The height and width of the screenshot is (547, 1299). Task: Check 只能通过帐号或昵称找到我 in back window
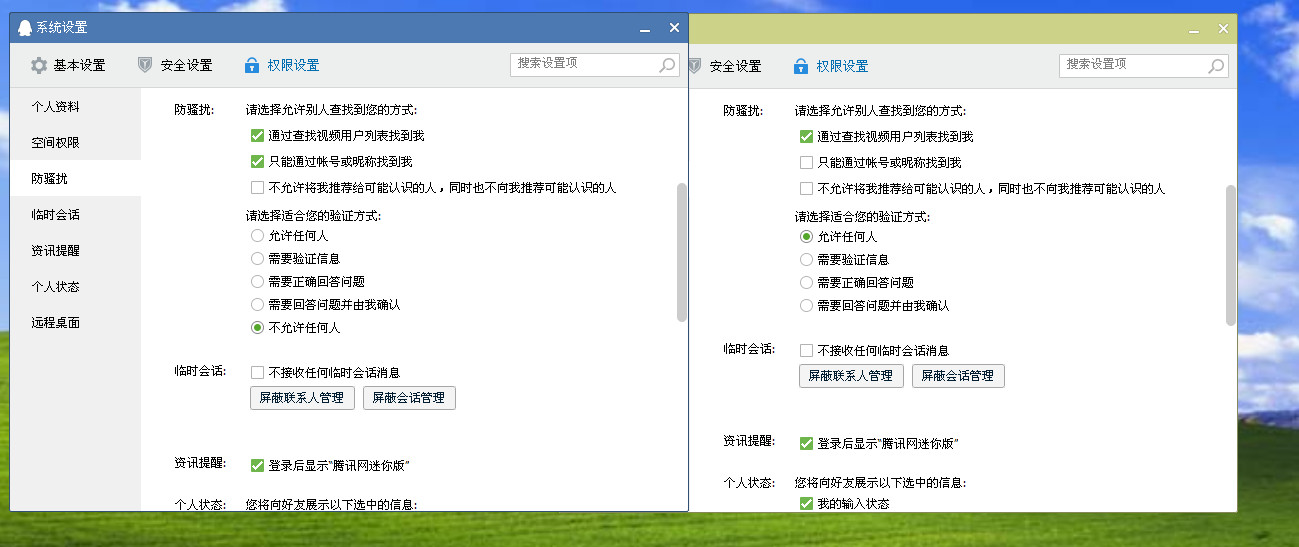pyautogui.click(x=806, y=162)
